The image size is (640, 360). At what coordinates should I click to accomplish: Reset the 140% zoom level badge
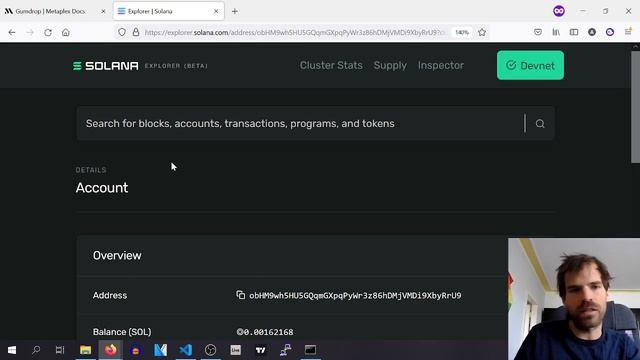coord(462,32)
